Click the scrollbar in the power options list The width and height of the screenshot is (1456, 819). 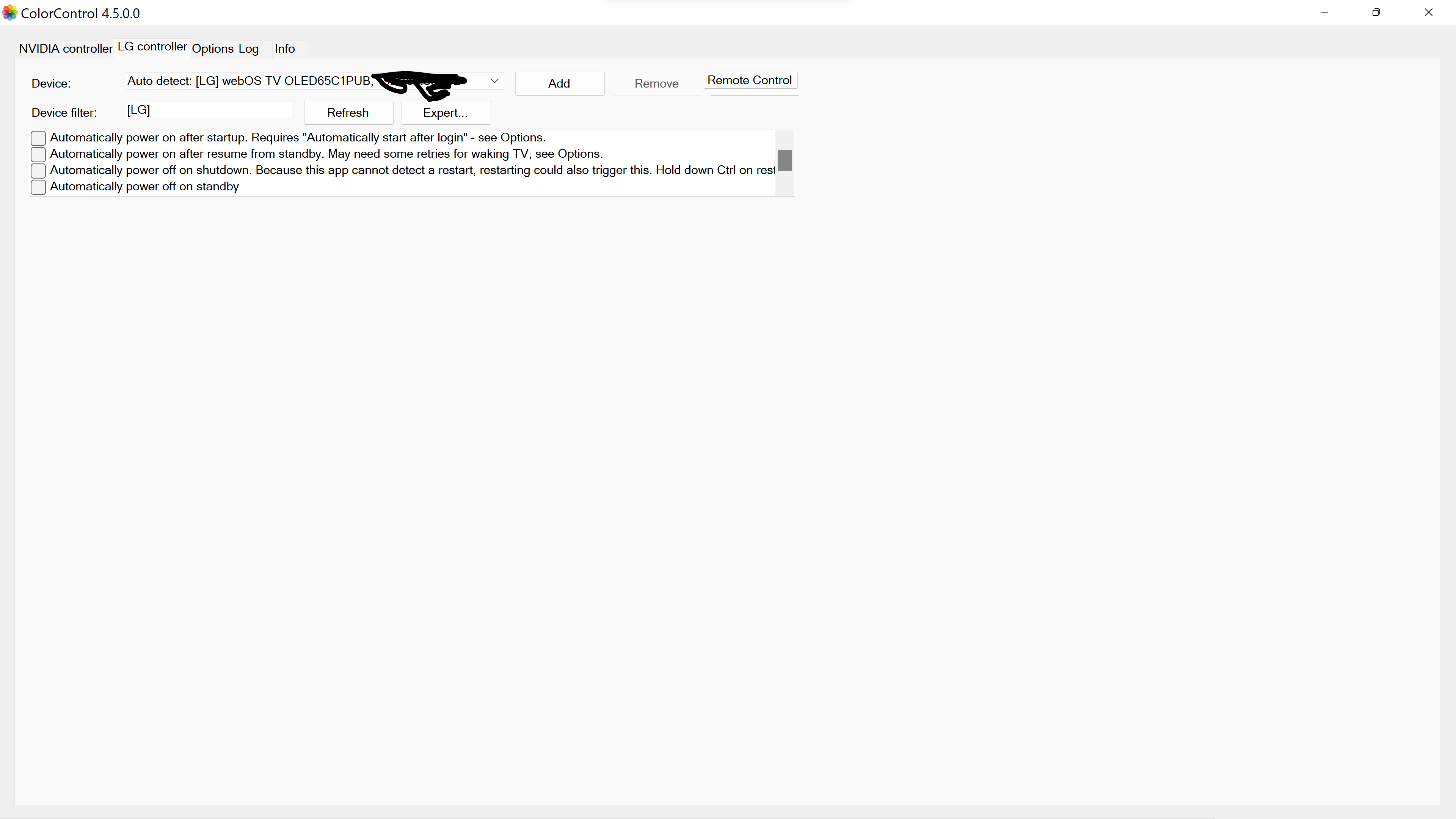click(784, 160)
